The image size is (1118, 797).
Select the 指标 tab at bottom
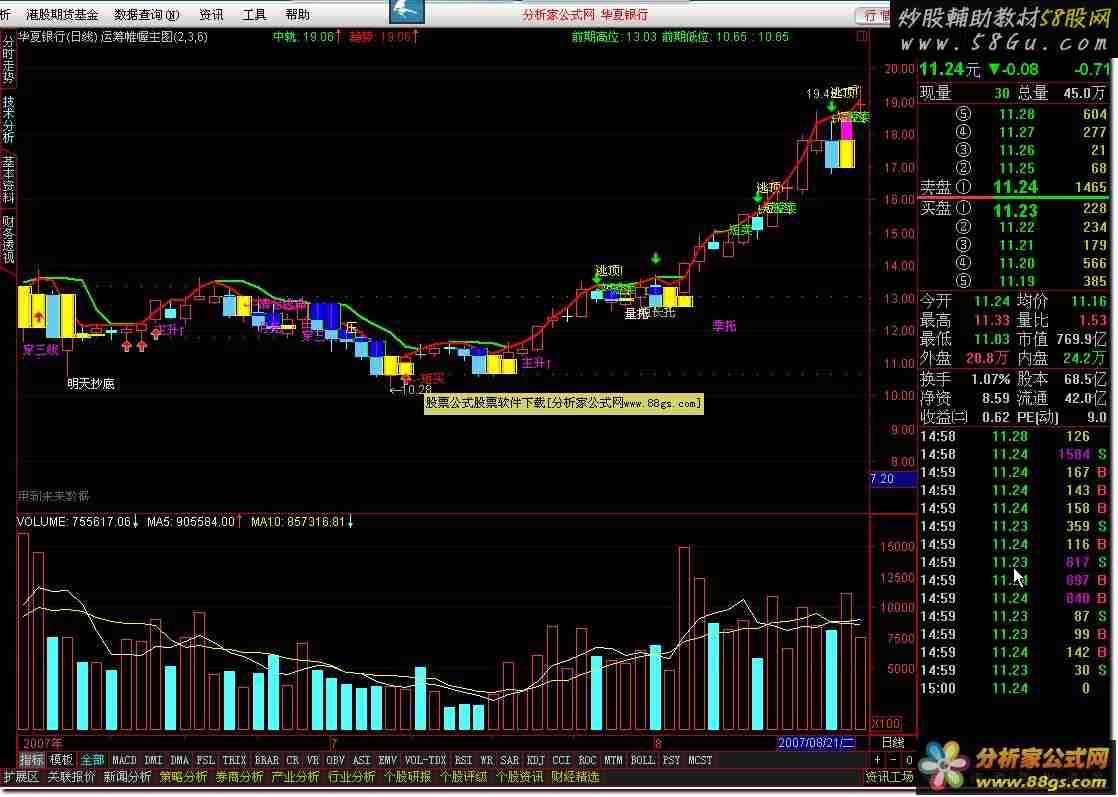31,760
